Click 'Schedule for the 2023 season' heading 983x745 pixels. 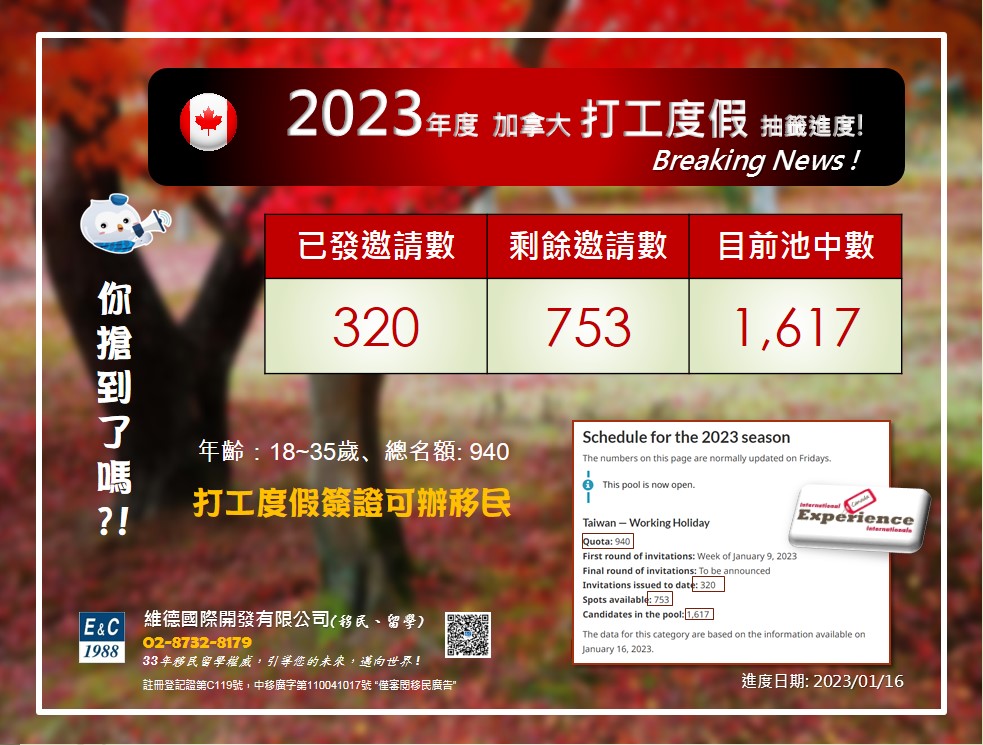pyautogui.click(x=686, y=437)
